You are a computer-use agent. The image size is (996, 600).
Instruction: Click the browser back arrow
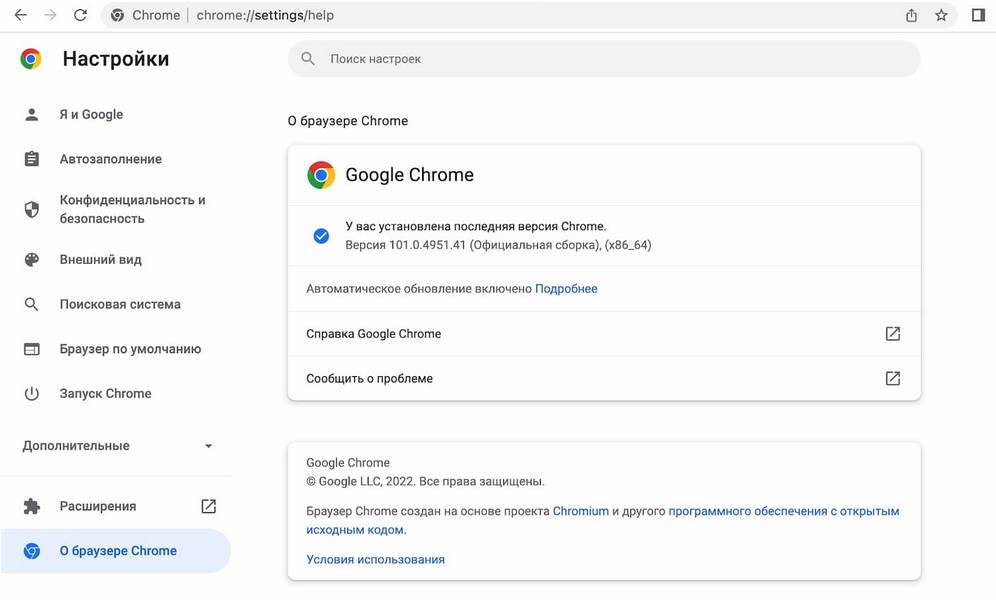[x=20, y=15]
